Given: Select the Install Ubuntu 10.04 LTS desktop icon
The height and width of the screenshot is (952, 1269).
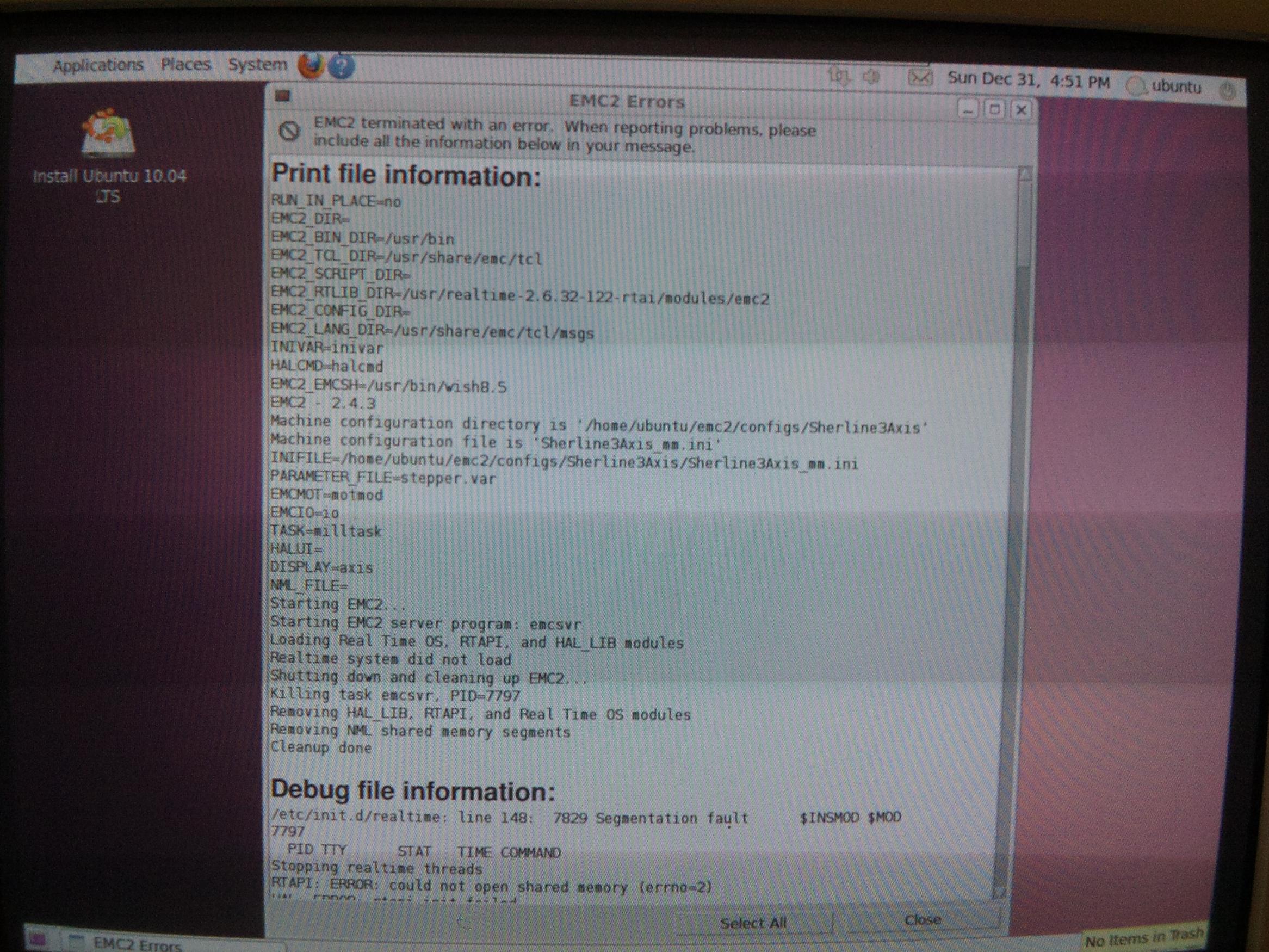Looking at the screenshot, I should point(109,156).
